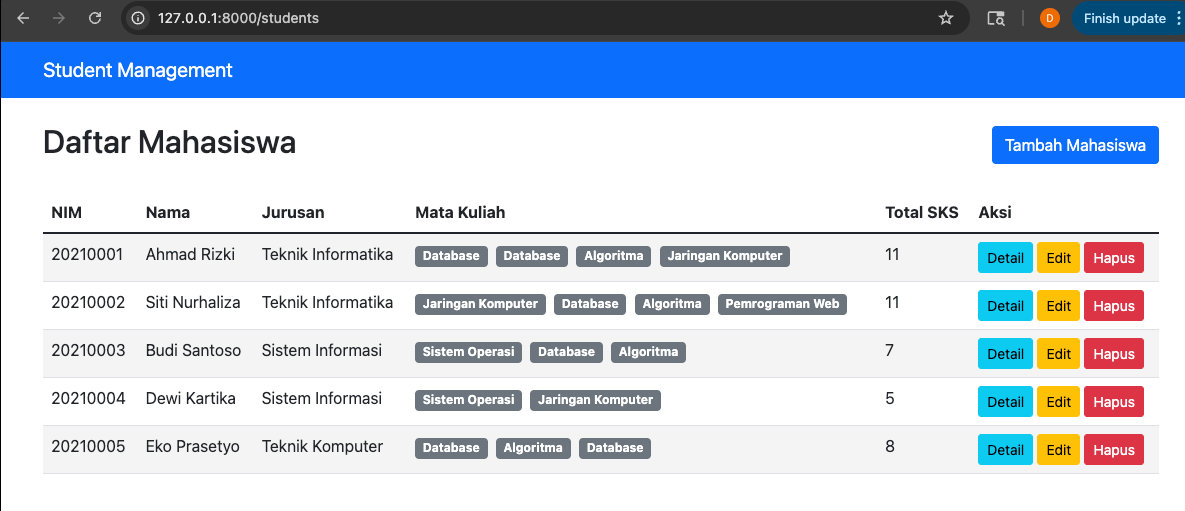Viewport: 1185px width, 511px height.
Task: Click Hapus for Eko Prasetyo
Action: point(1114,450)
